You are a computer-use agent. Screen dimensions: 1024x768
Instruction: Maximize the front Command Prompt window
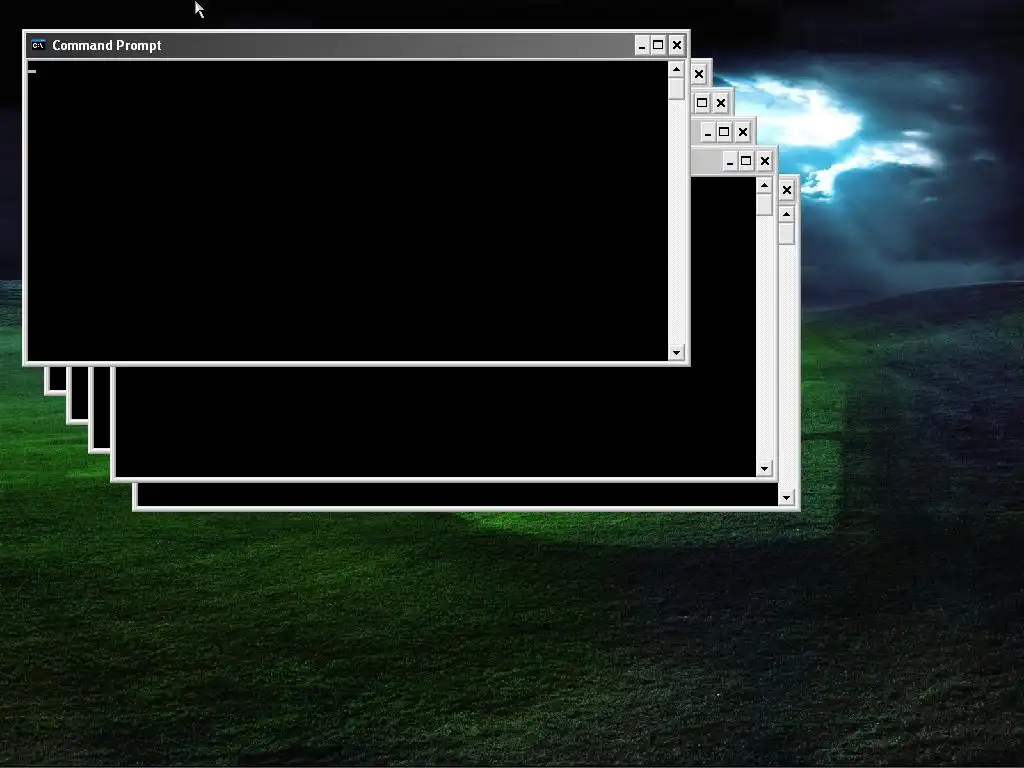point(658,45)
